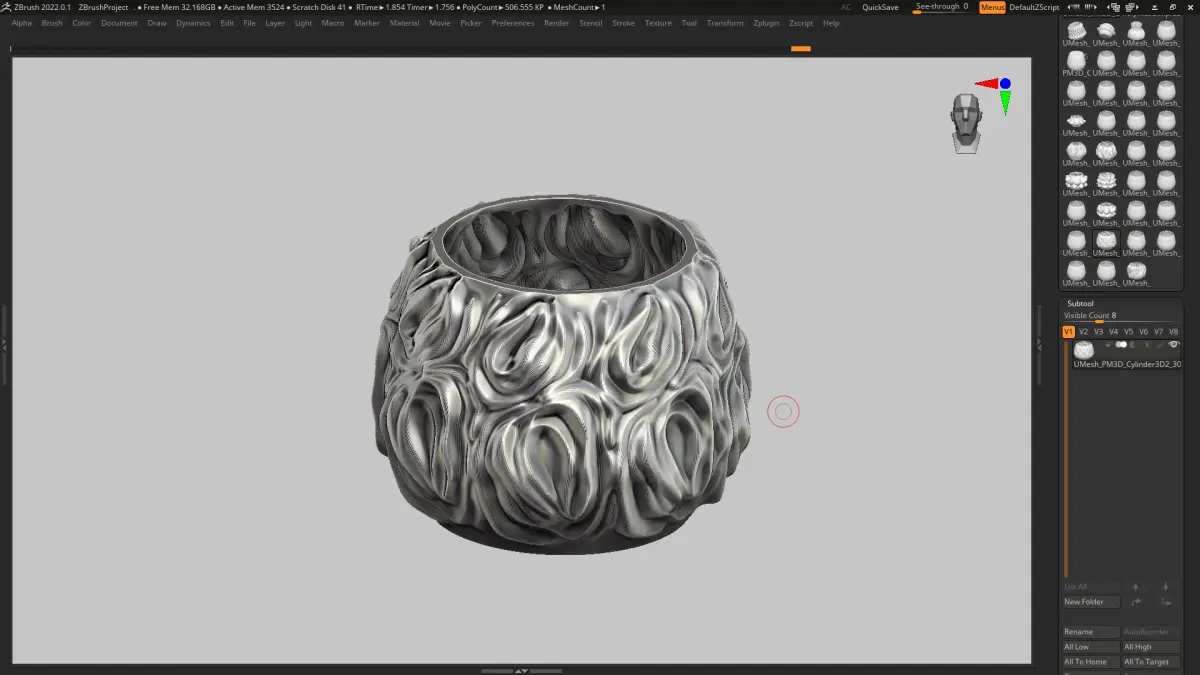The image size is (1200, 675).
Task: Collapse right tray using its divider handle
Action: (x=1039, y=343)
